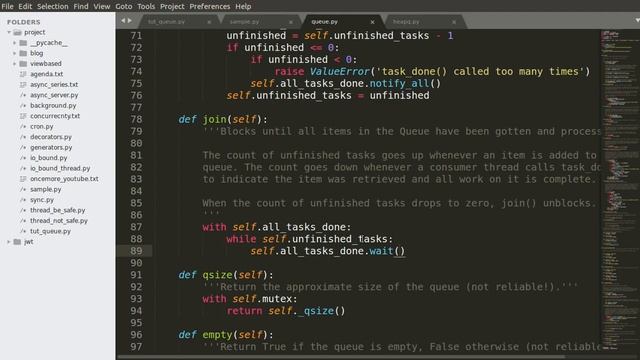Open thread_be_safe.py from the sidebar
This screenshot has height=360, width=640.
click(x=58, y=211)
